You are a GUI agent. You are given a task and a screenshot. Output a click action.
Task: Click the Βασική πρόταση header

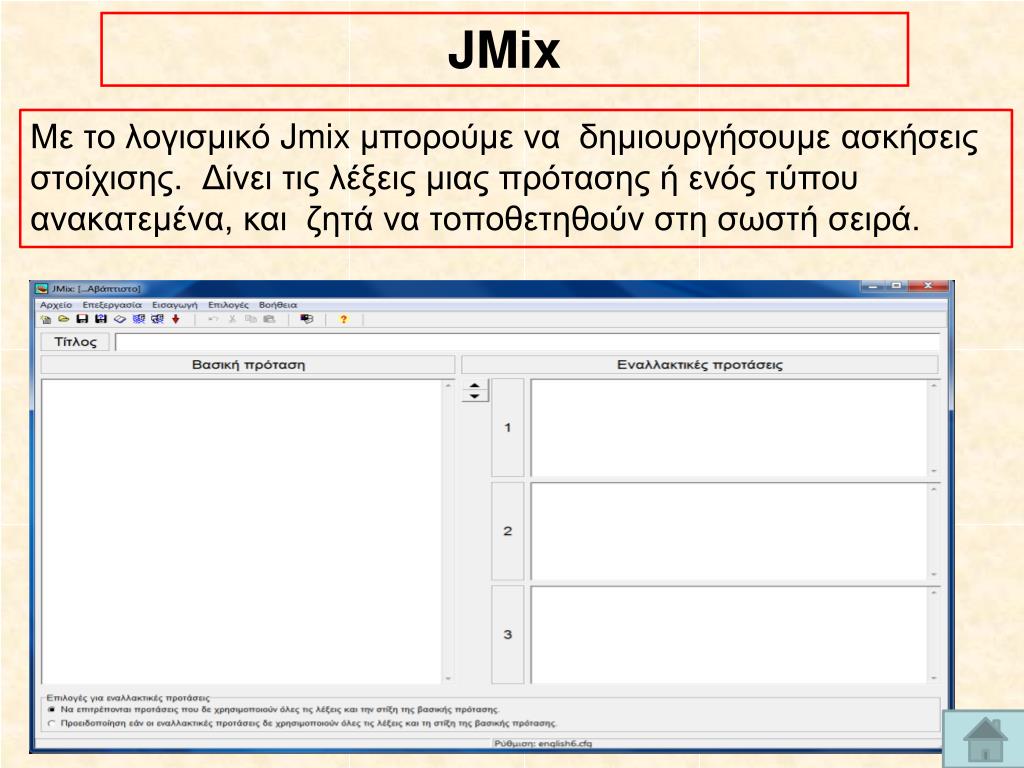pos(248,364)
